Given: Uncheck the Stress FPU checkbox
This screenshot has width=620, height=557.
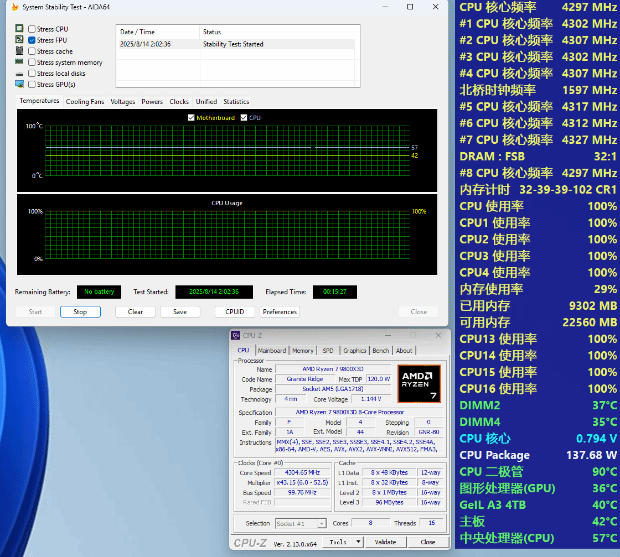Looking at the screenshot, I should point(32,40).
